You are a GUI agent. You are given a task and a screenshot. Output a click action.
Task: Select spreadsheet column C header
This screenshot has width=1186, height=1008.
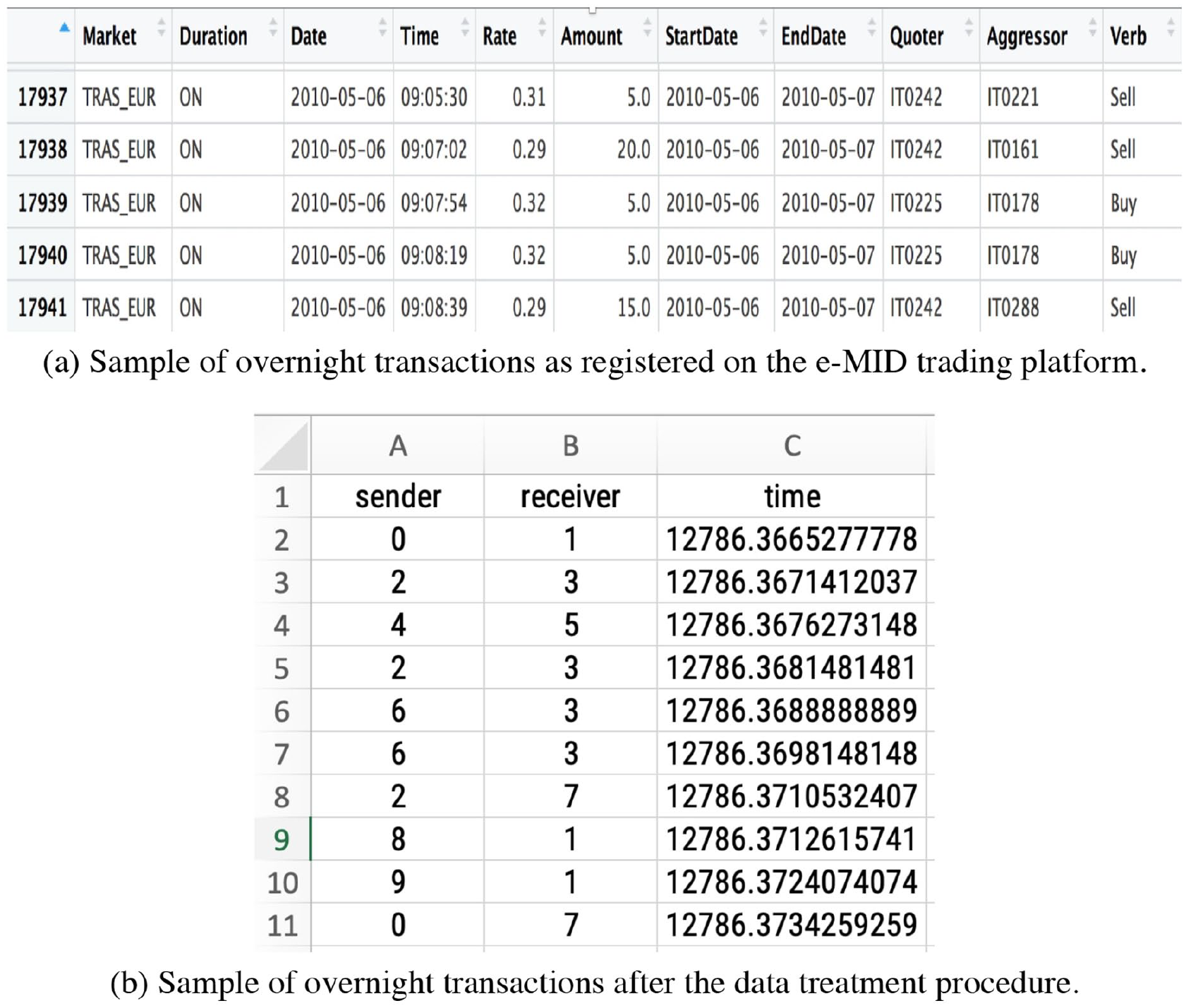tap(792, 445)
